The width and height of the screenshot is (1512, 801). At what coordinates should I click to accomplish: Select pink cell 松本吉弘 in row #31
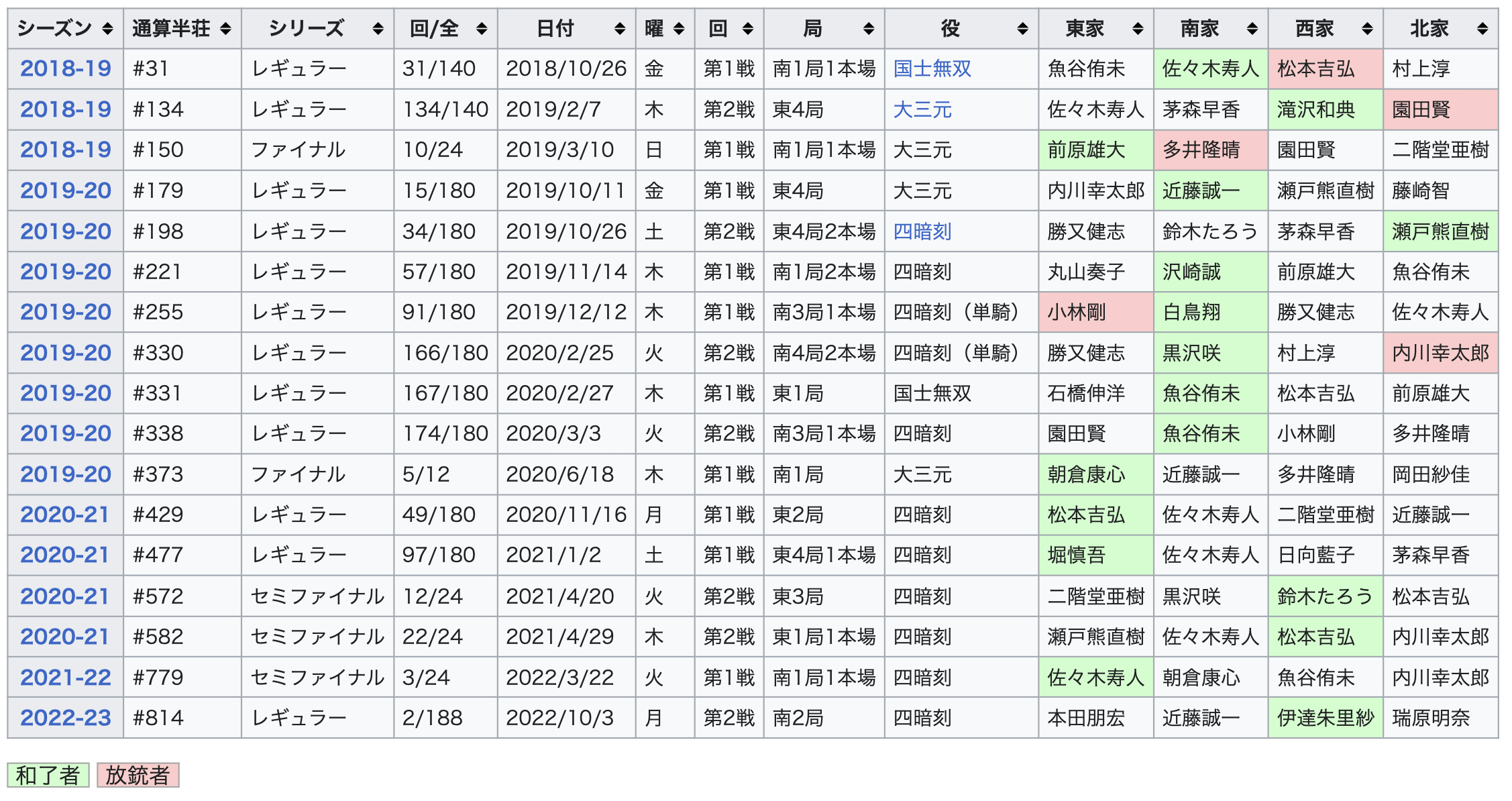tap(1326, 68)
